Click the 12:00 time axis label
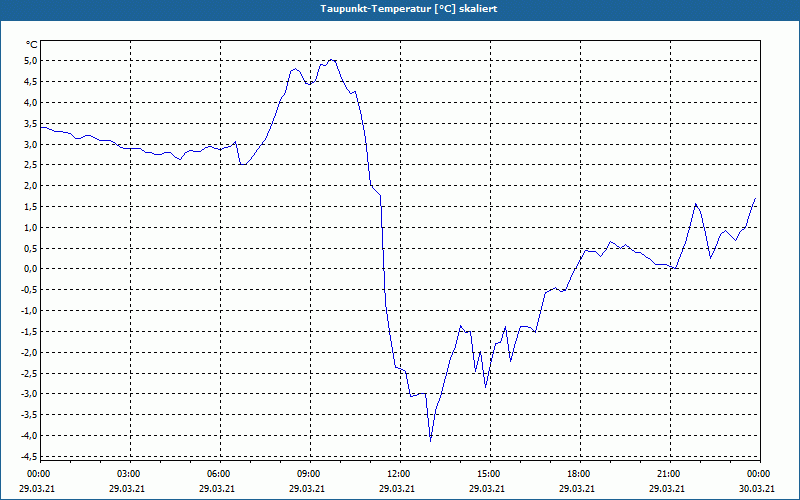 coord(398,474)
